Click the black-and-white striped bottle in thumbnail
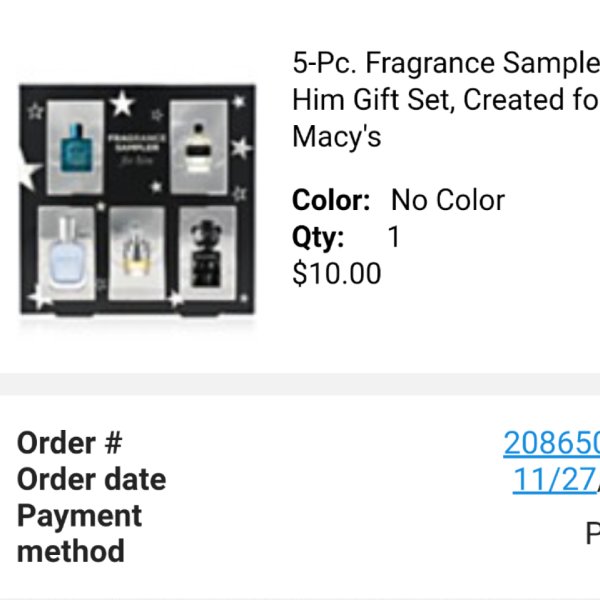Image resolution: width=600 pixels, height=600 pixels. 198,148
